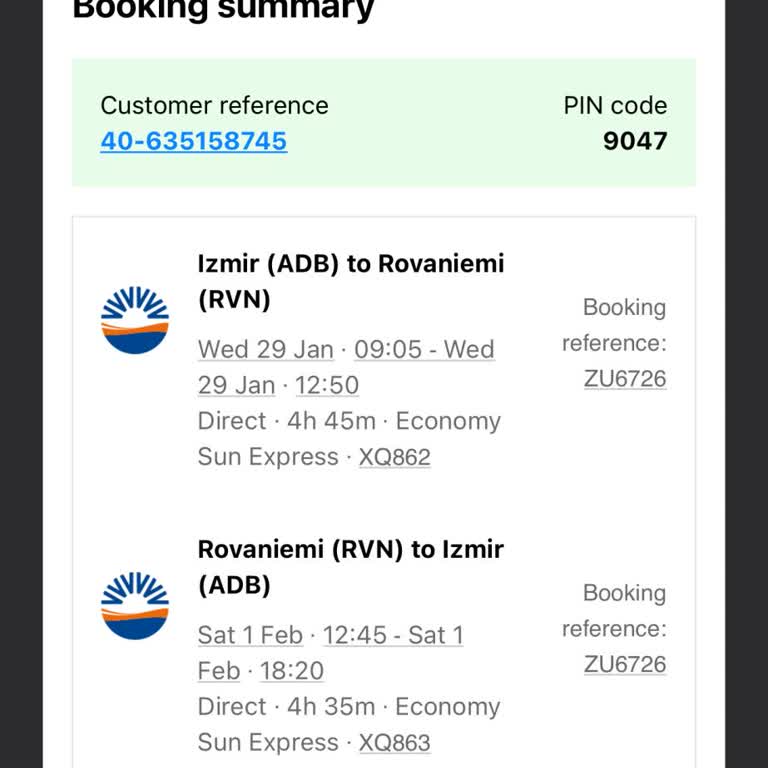The image size is (768, 768).
Task: Click the Direct 4h 35m Economy details
Action: pos(349,707)
